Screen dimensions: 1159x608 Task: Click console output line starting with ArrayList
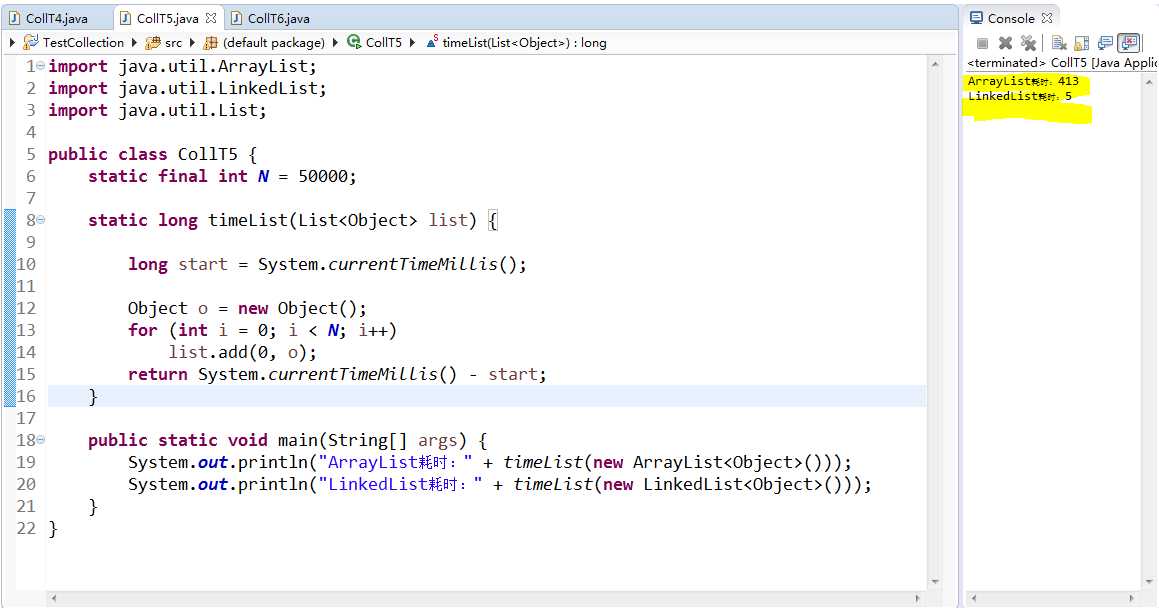[x=1023, y=81]
